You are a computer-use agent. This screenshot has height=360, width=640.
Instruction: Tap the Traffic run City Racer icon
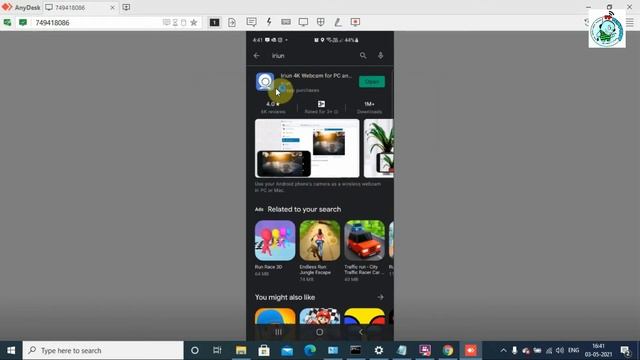(x=364, y=240)
